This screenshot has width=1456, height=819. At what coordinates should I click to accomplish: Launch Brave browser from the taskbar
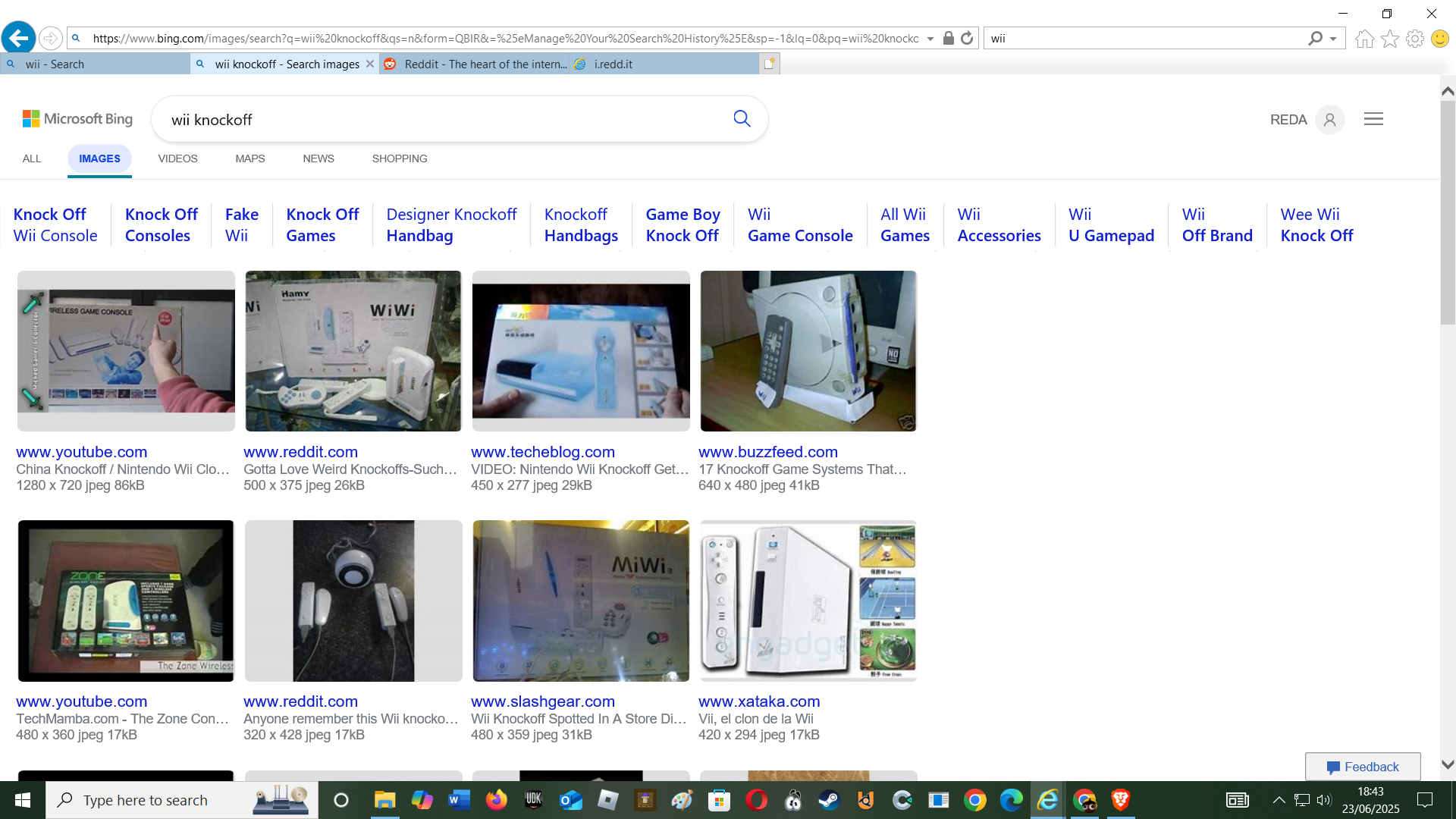tap(1121, 800)
